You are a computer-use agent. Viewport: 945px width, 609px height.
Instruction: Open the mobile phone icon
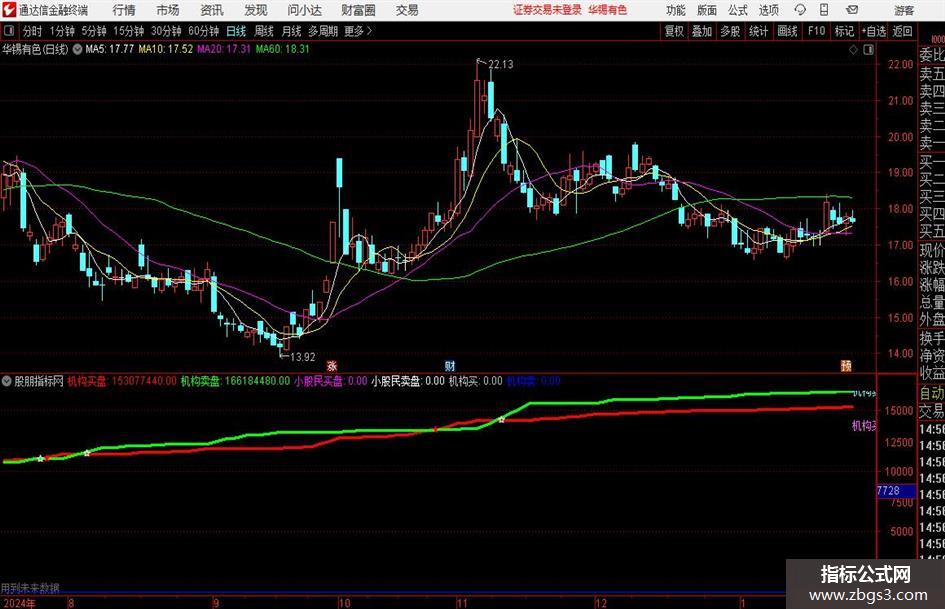pyautogui.click(x=824, y=10)
